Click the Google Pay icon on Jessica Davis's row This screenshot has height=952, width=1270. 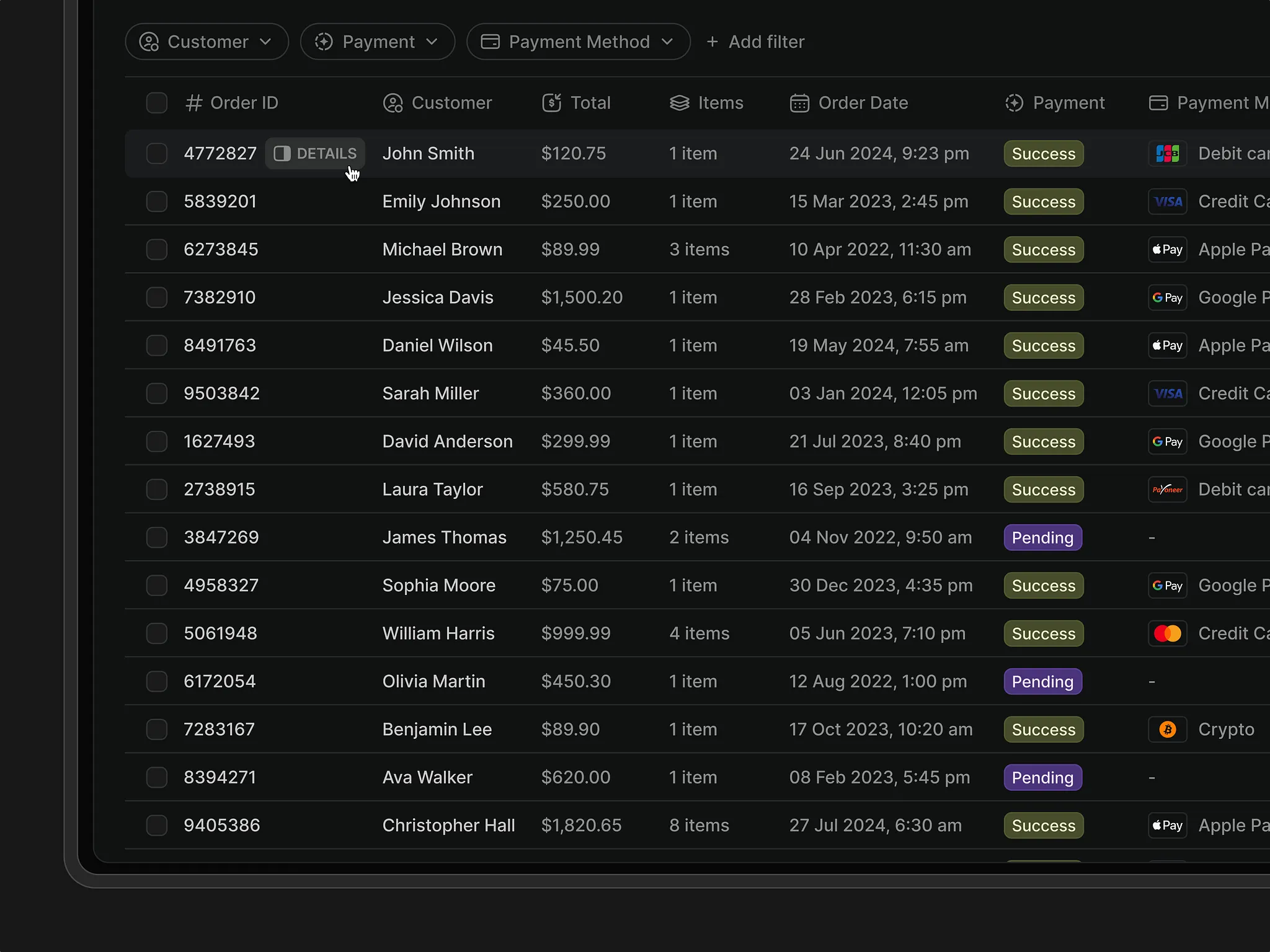click(1168, 297)
